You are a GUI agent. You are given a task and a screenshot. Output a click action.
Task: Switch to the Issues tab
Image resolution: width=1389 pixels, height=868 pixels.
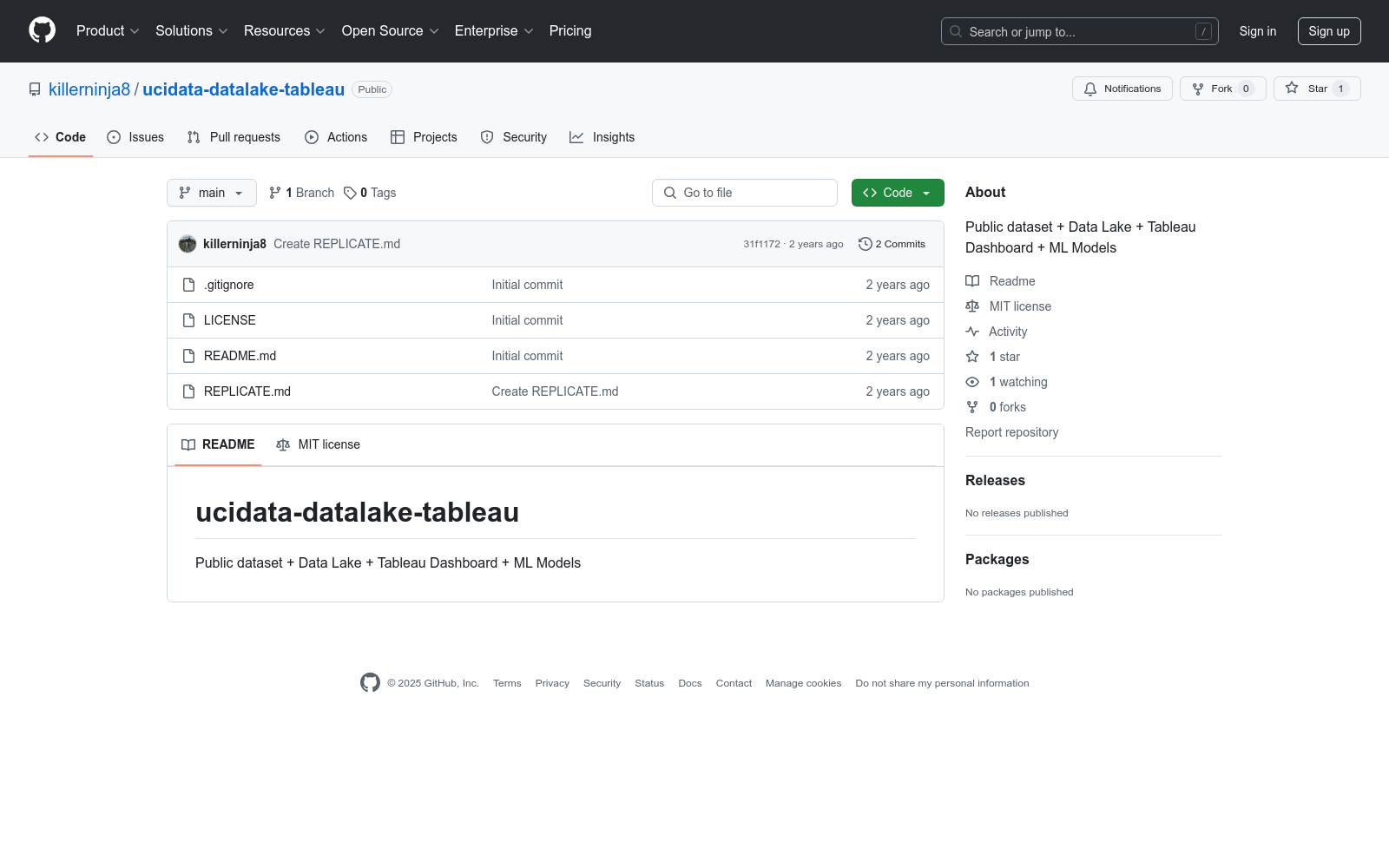click(x=135, y=137)
